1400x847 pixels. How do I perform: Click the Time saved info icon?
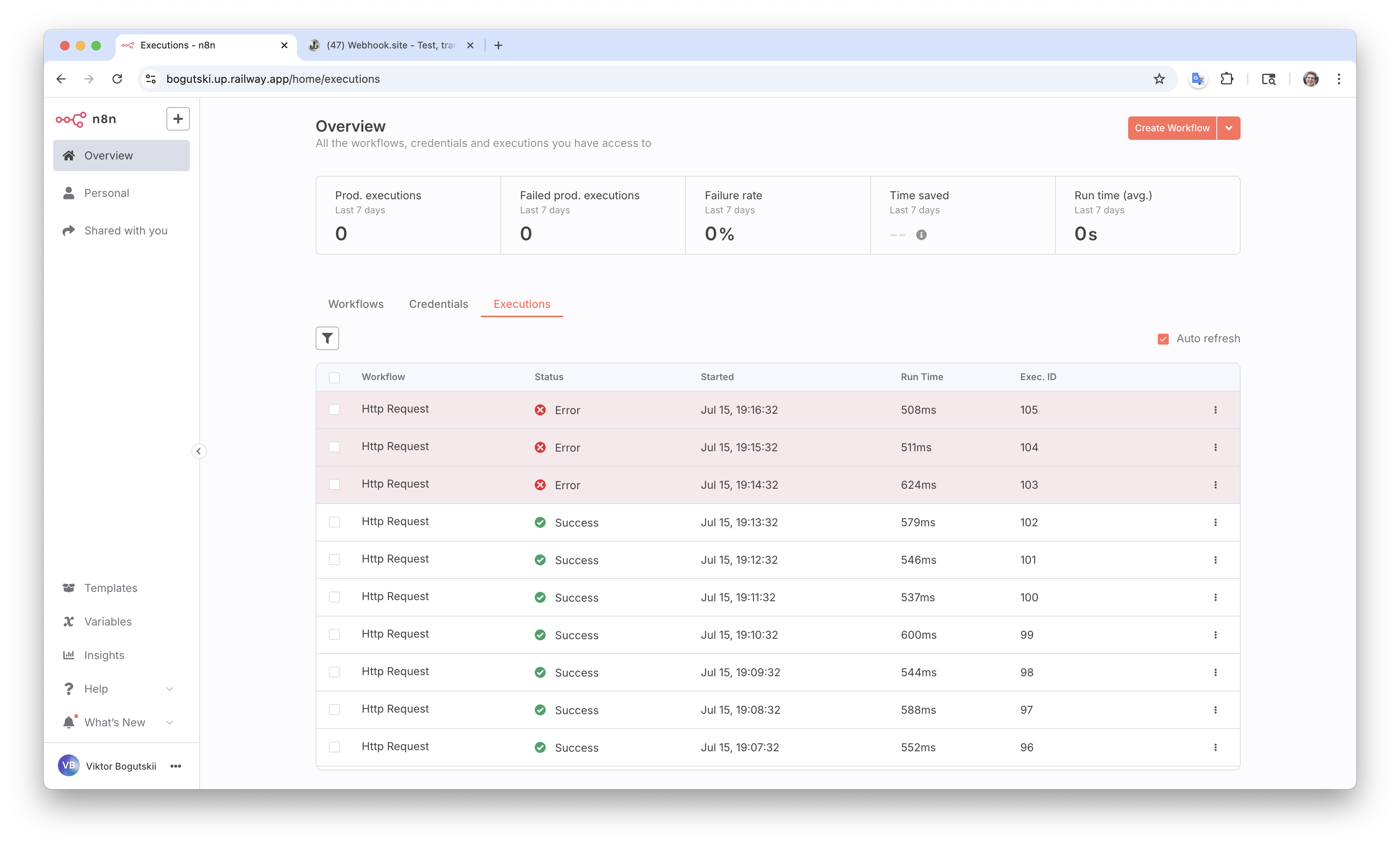click(921, 235)
